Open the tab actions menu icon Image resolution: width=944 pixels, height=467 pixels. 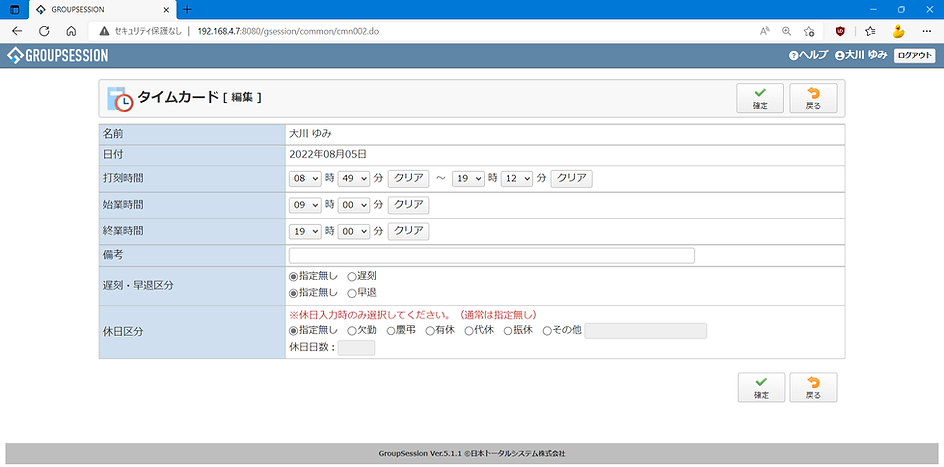tap(15, 10)
